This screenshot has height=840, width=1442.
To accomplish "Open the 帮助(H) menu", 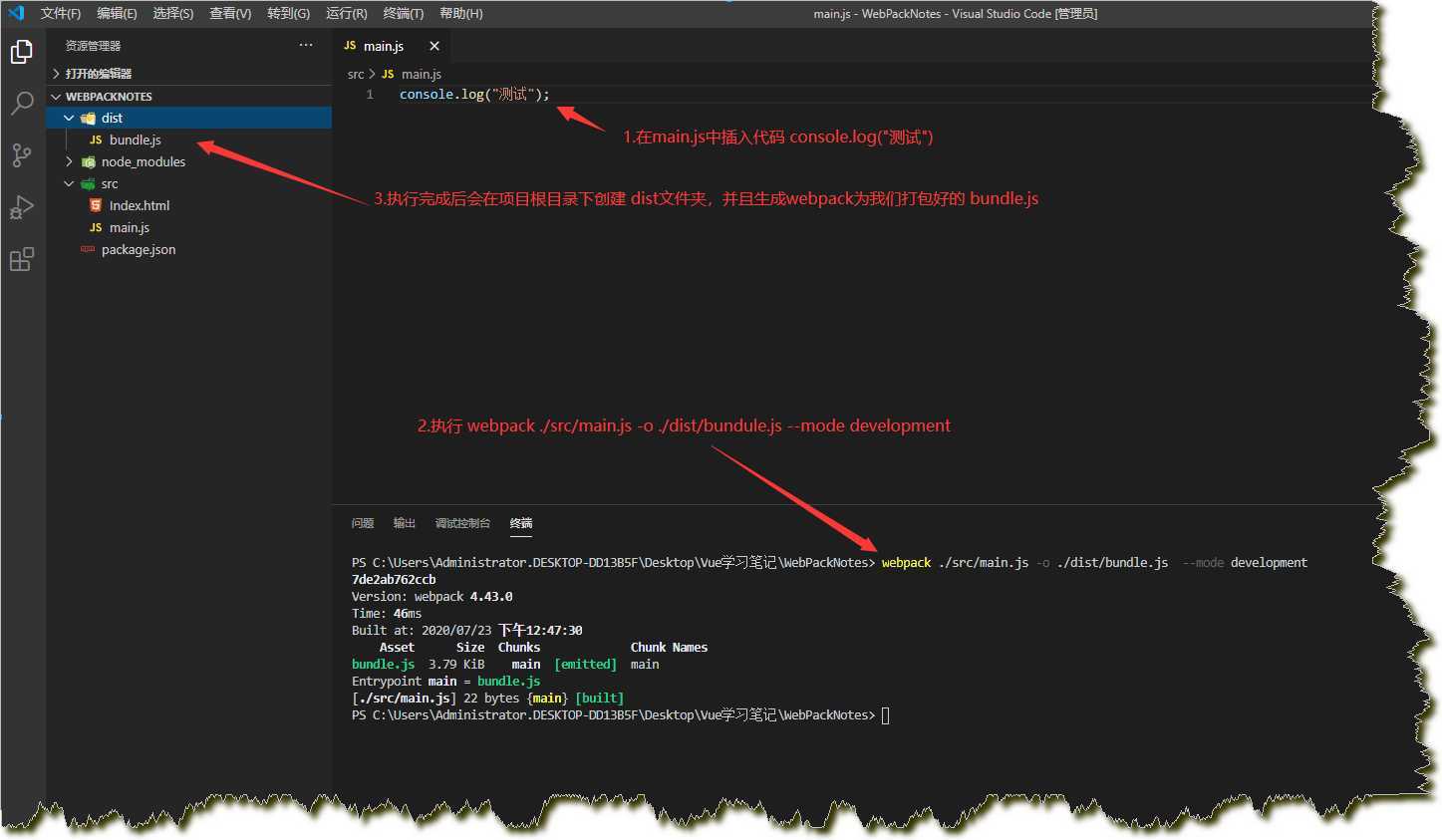I will [x=460, y=13].
